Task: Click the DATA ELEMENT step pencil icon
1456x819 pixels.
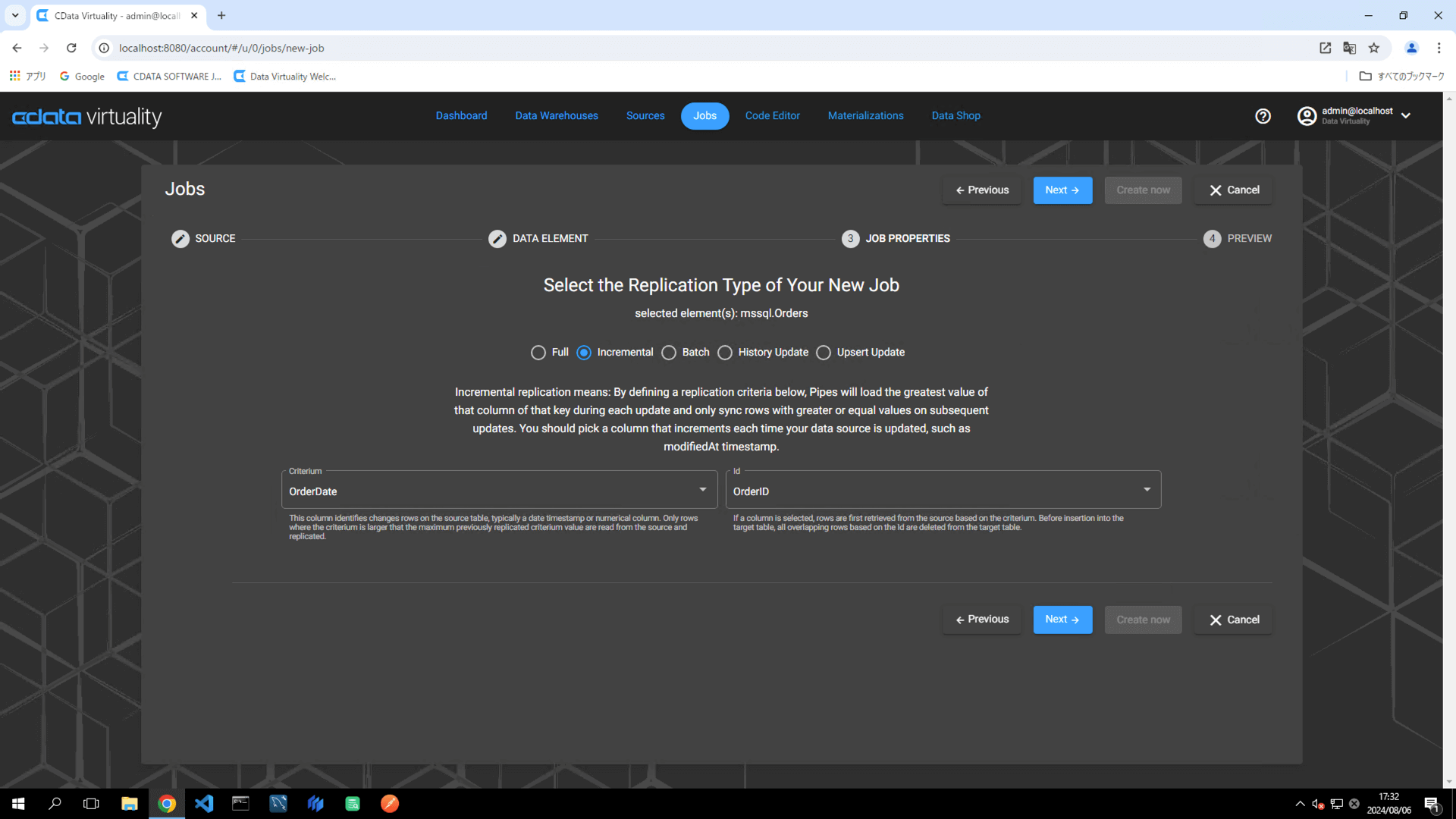Action: point(497,239)
